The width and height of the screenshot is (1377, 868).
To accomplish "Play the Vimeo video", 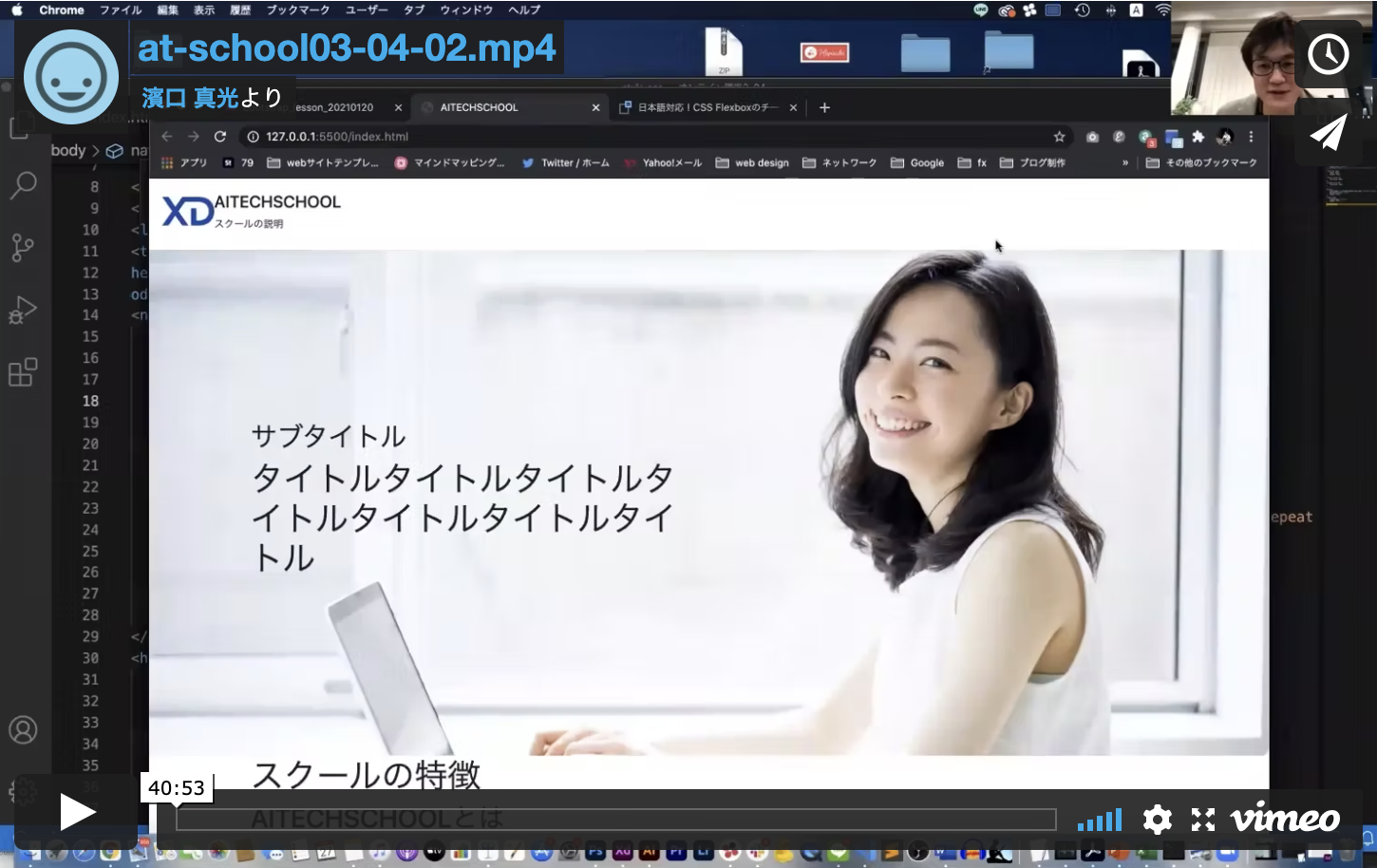I will coord(76,812).
